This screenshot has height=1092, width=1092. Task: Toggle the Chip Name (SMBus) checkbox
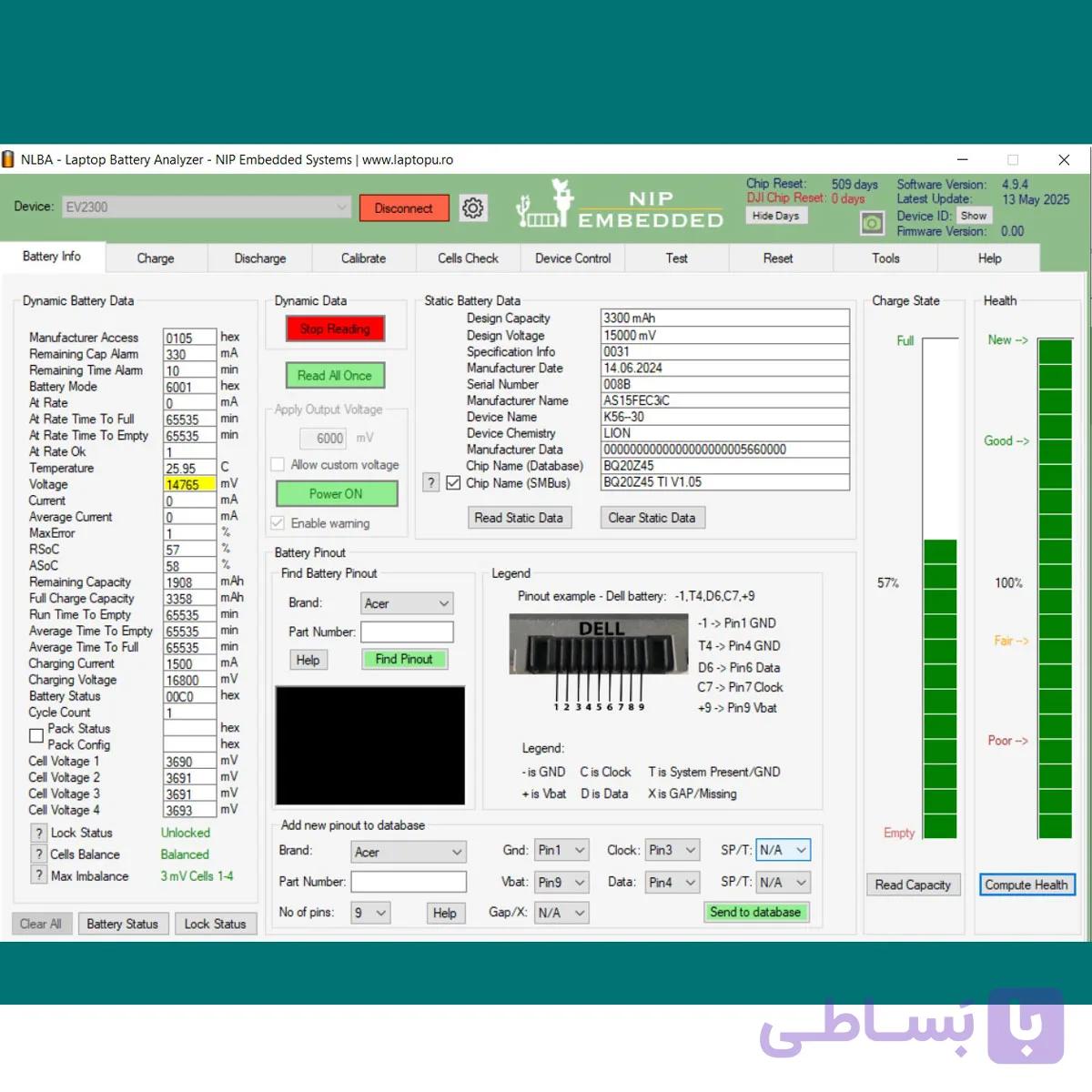tap(453, 483)
